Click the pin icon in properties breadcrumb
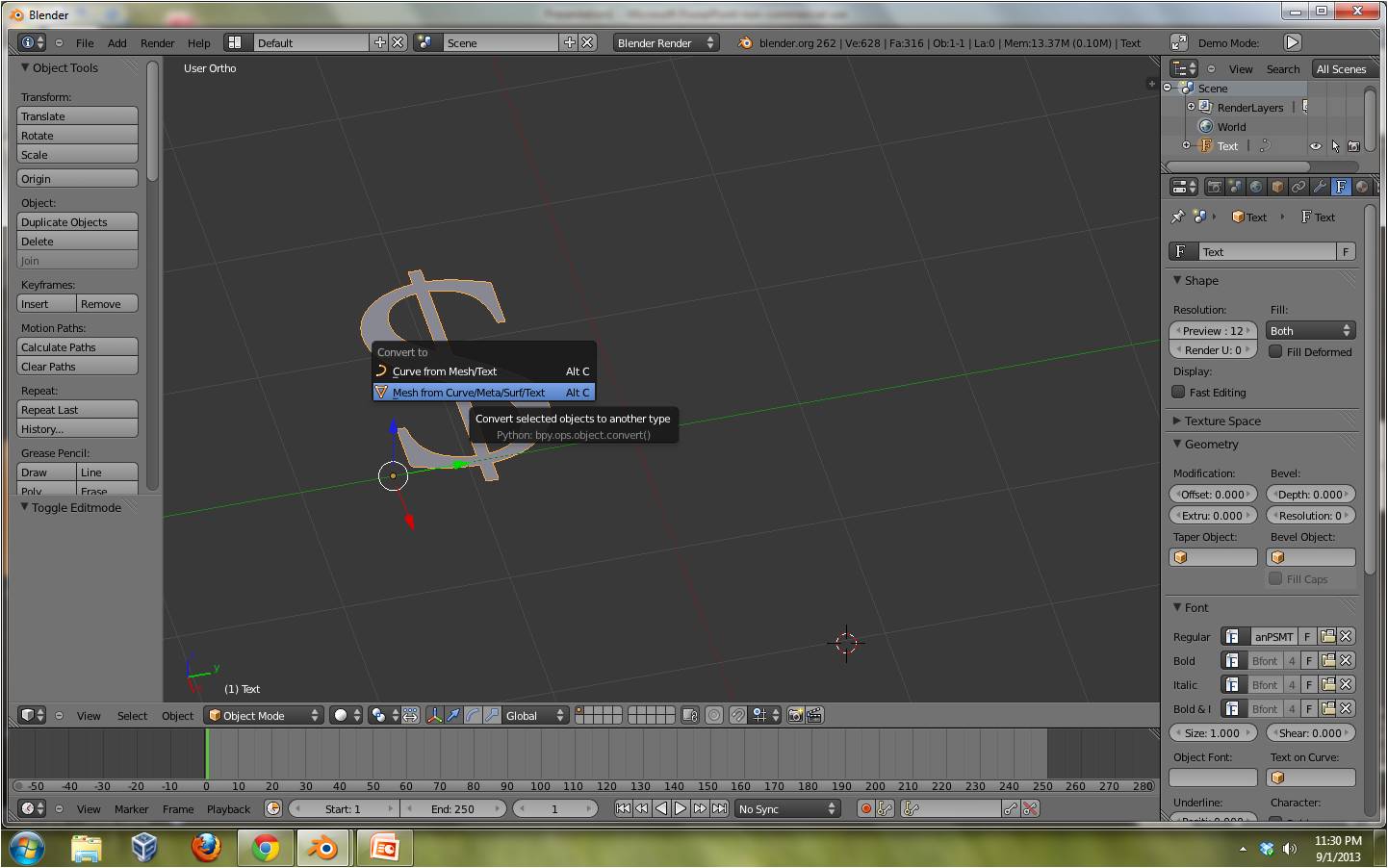1388x868 pixels. pos(1177,217)
